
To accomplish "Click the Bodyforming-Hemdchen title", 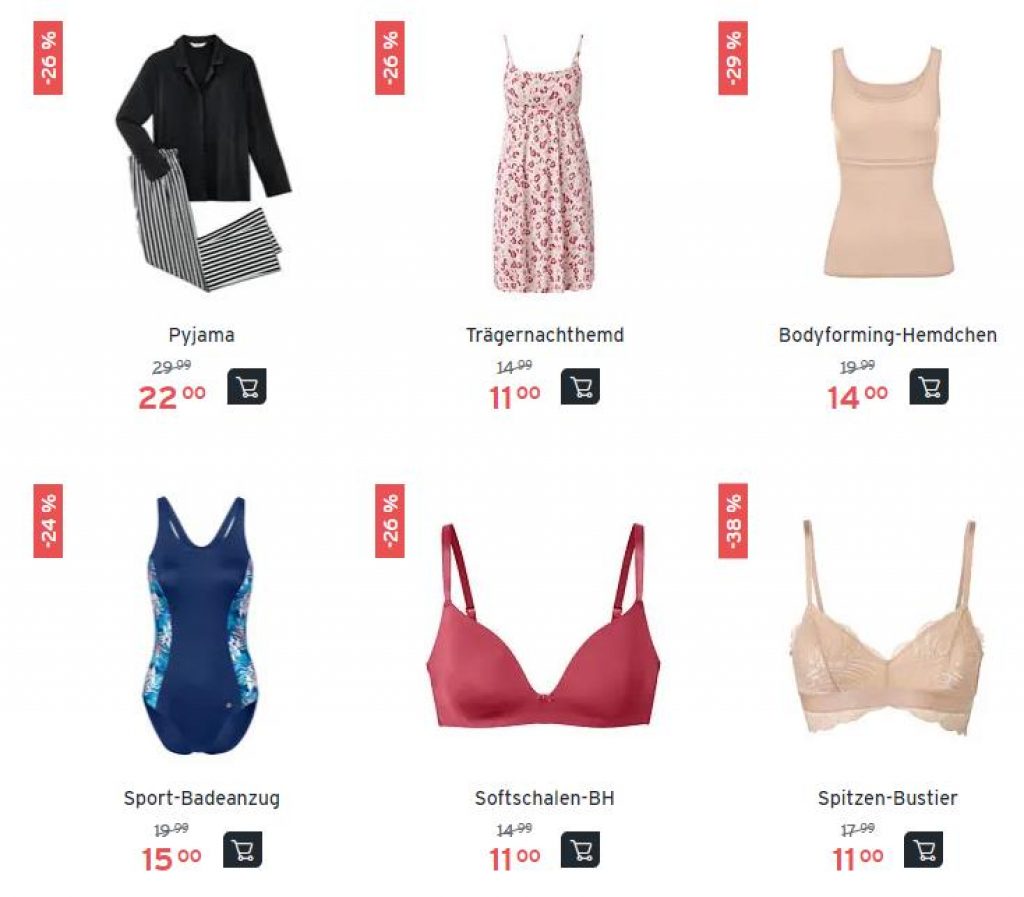I will 888,335.
